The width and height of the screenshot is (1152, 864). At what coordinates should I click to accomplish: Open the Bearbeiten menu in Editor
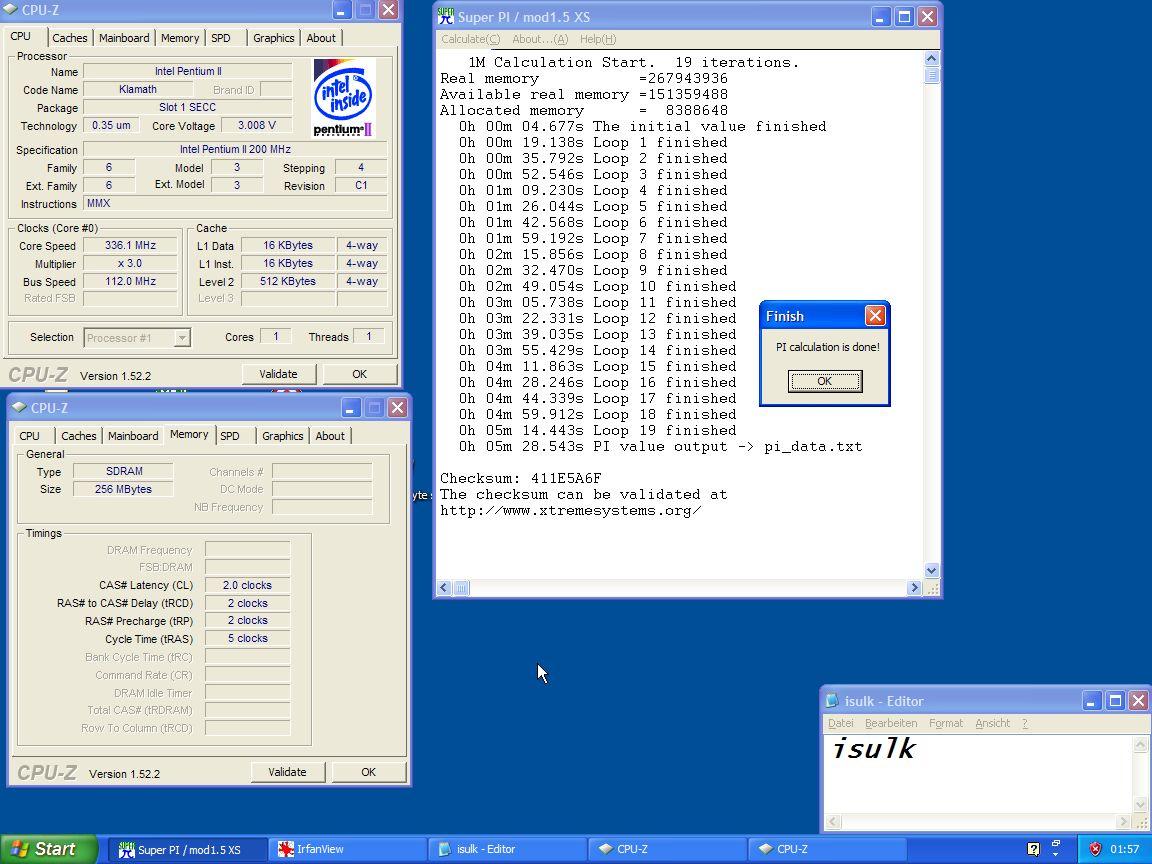[x=891, y=724]
